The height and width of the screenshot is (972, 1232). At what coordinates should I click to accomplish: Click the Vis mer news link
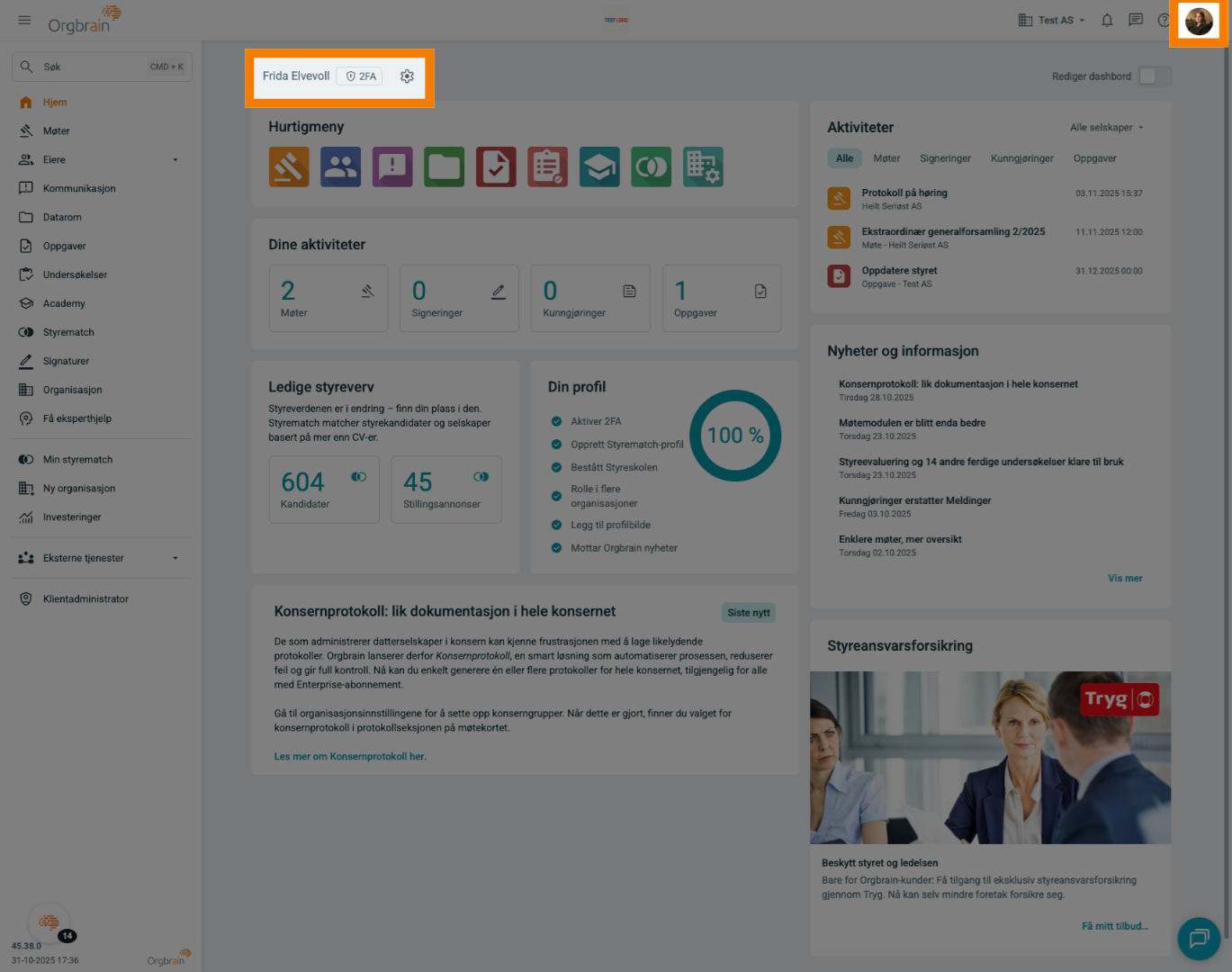pos(1125,579)
